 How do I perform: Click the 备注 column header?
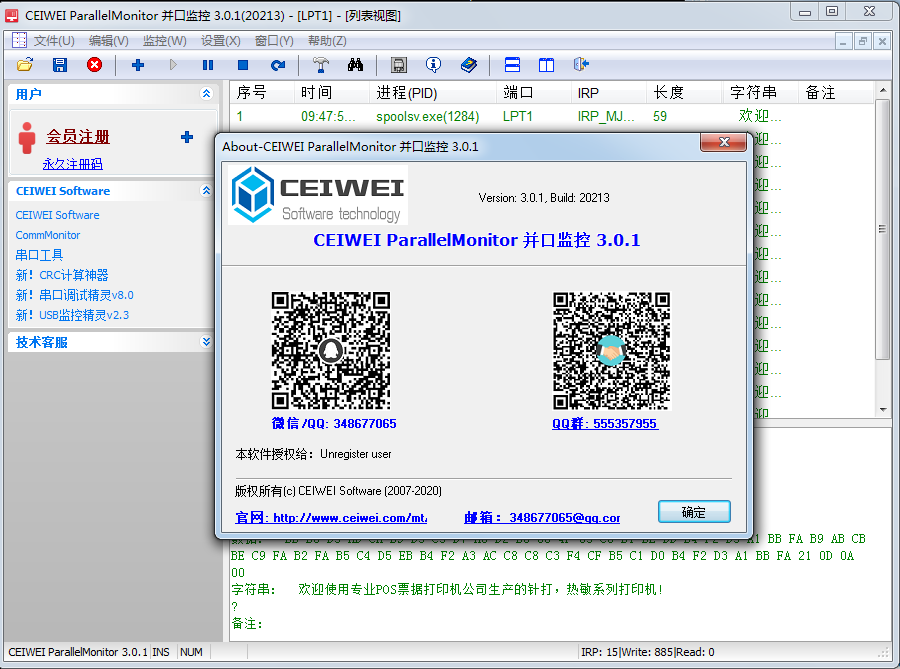pos(836,92)
